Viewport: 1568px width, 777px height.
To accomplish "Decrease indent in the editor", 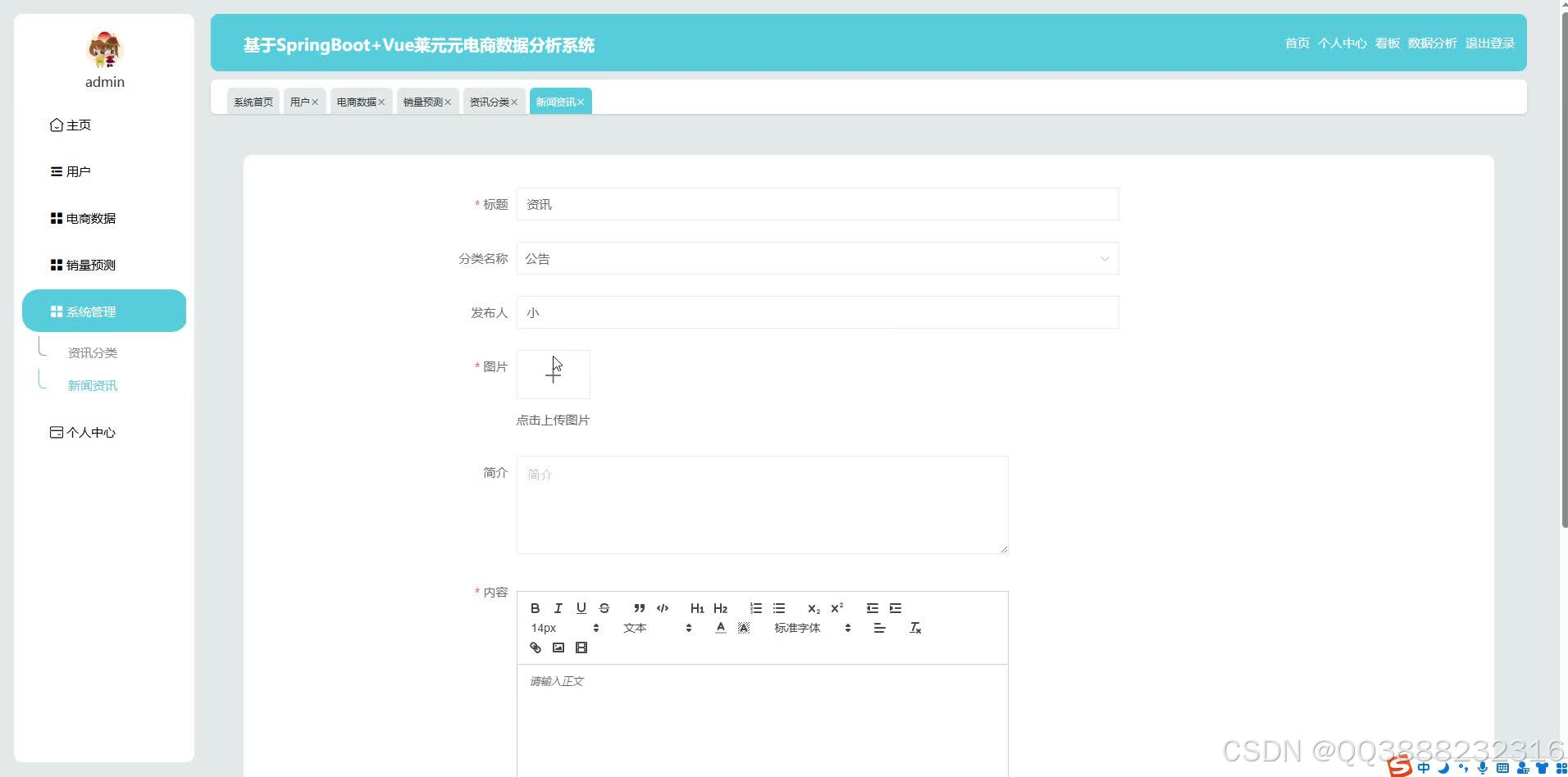I will 872,608.
